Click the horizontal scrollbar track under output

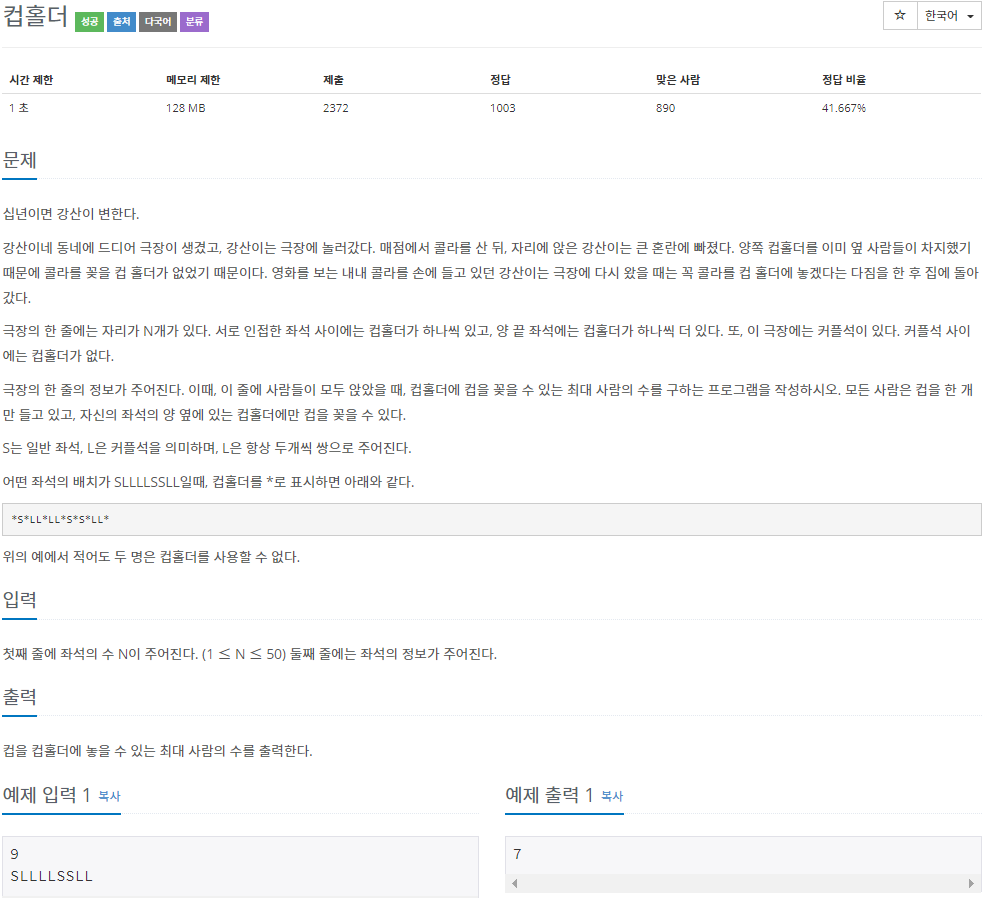(x=743, y=884)
